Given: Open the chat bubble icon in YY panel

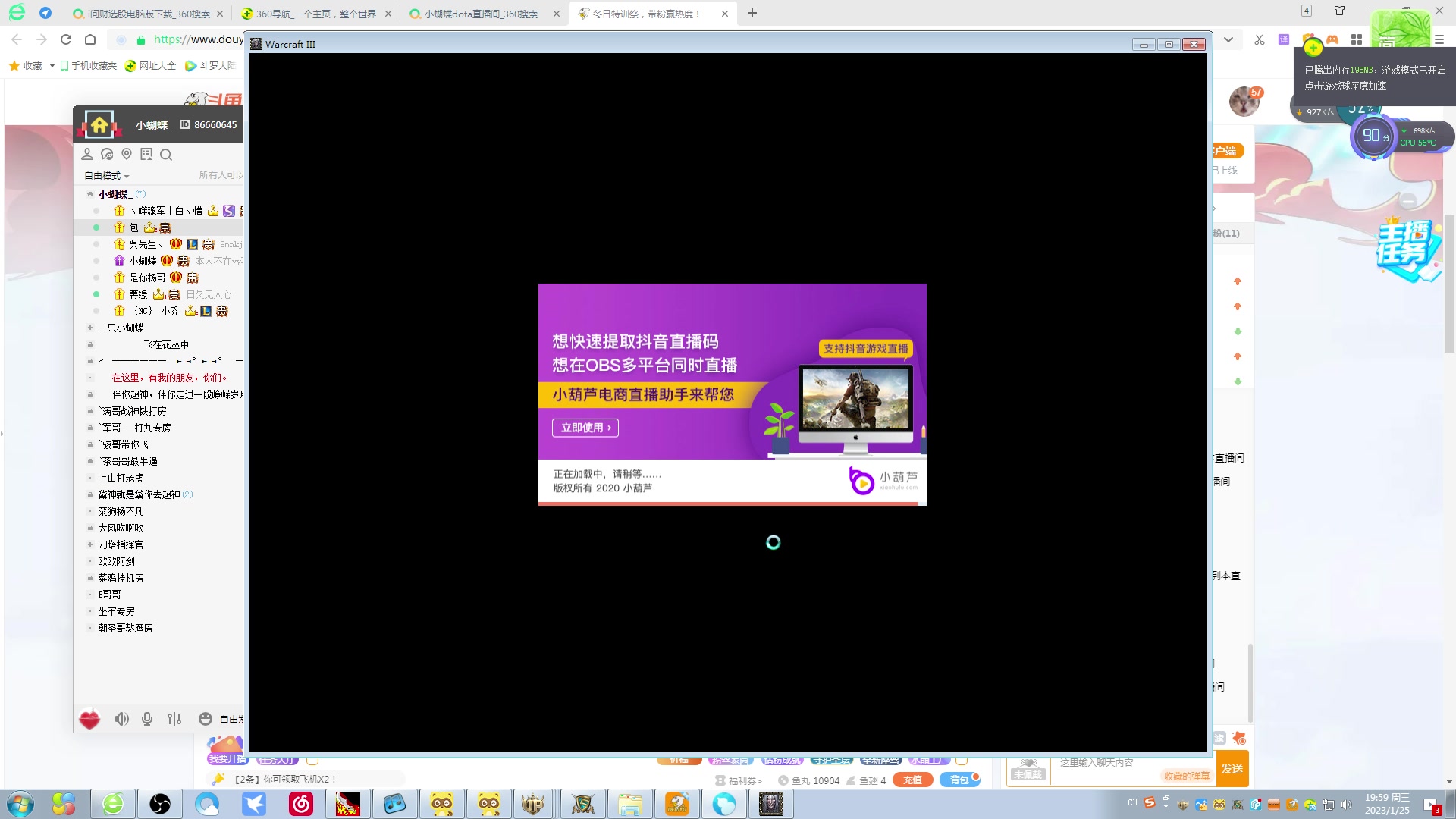Looking at the screenshot, I should pos(107,155).
